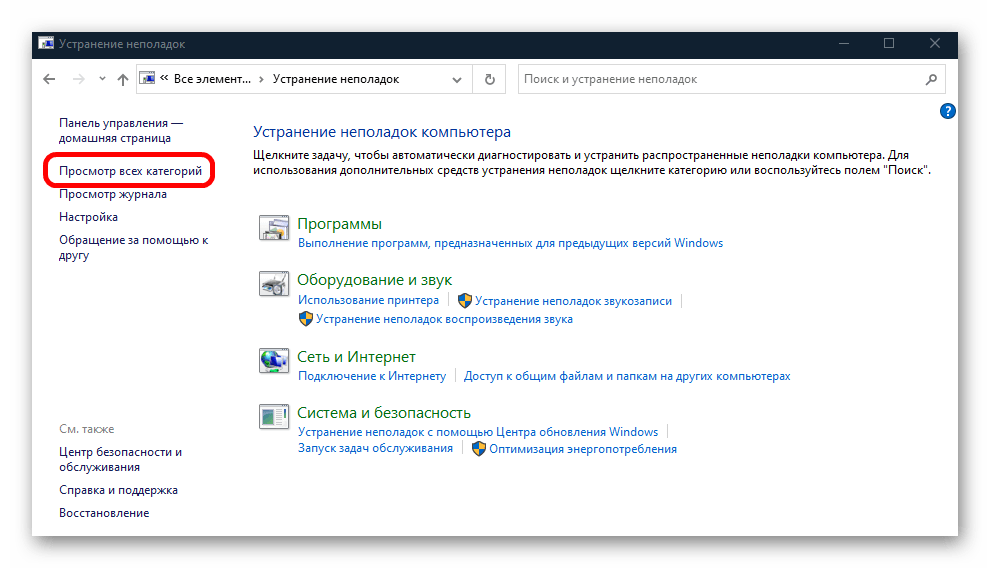Screen dimensions: 990x568
Task: Click the Программы category icon
Action: 274,228
